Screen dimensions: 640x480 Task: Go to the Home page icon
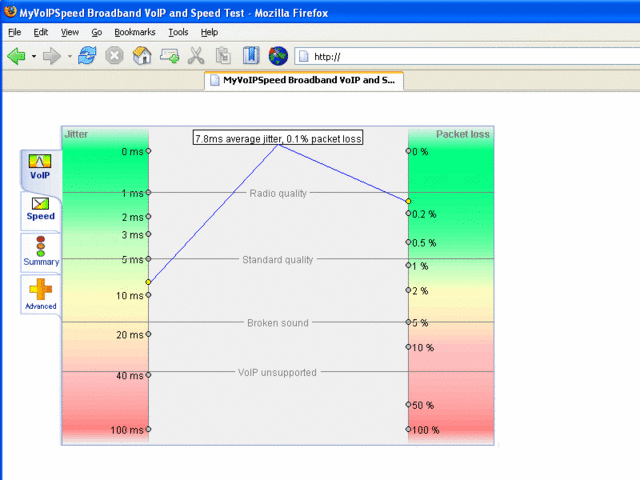(142, 56)
